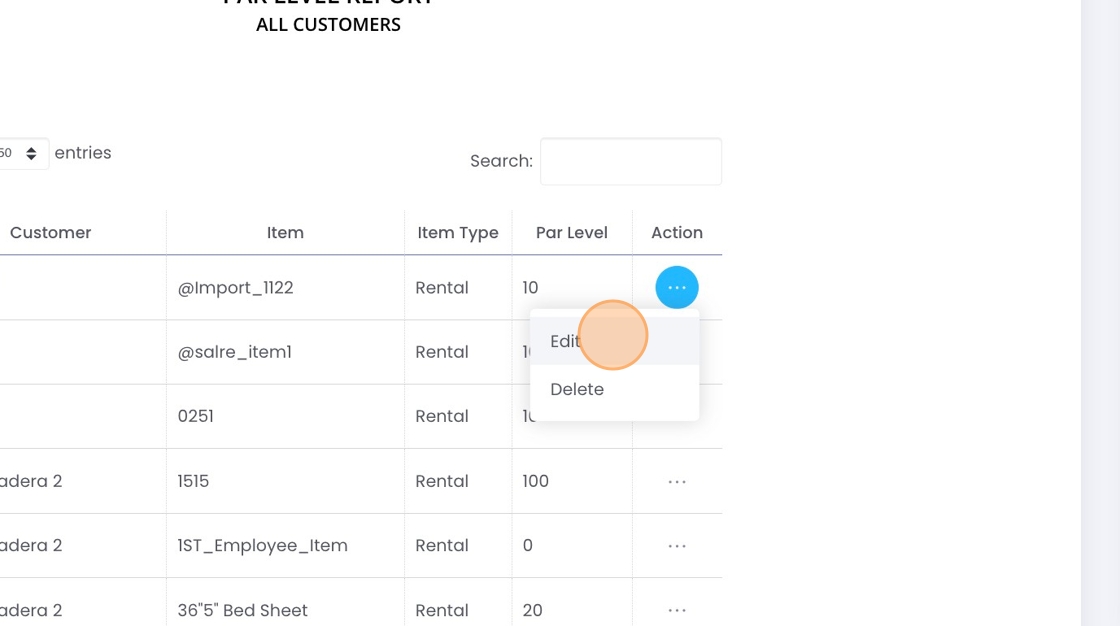1120x626 pixels.
Task: Click the 0251 item cell
Action: (196, 416)
